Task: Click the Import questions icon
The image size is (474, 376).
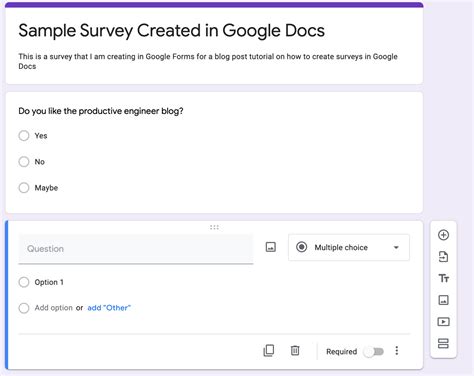Action: [443, 257]
